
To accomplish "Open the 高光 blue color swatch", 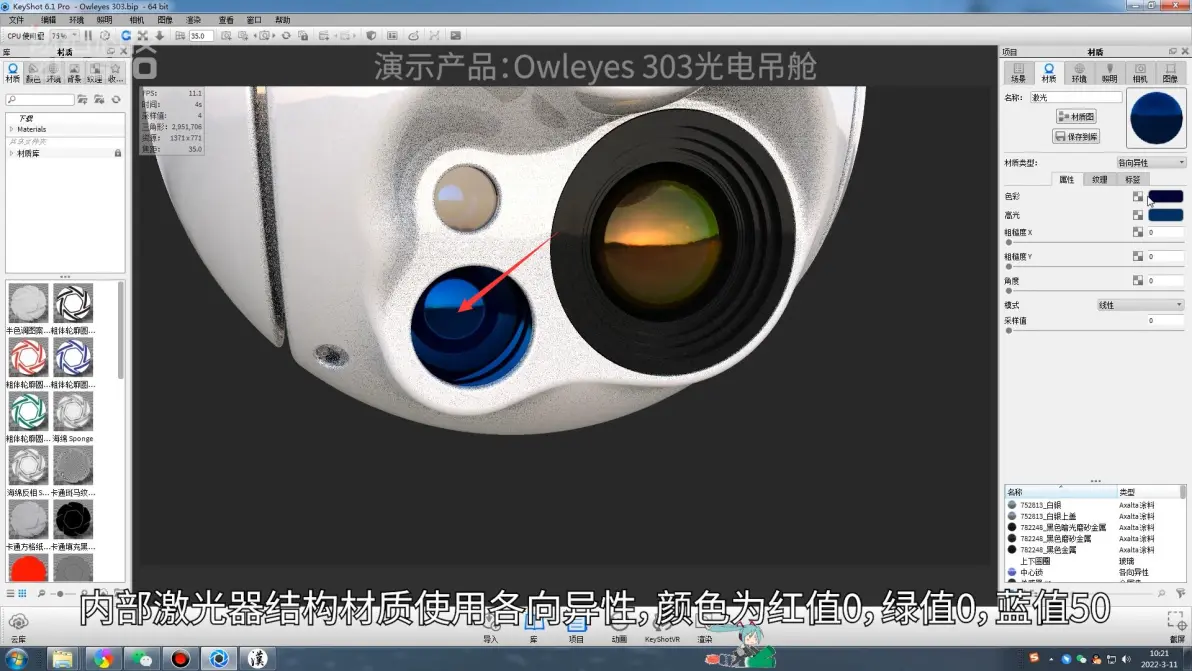I will 1165,215.
